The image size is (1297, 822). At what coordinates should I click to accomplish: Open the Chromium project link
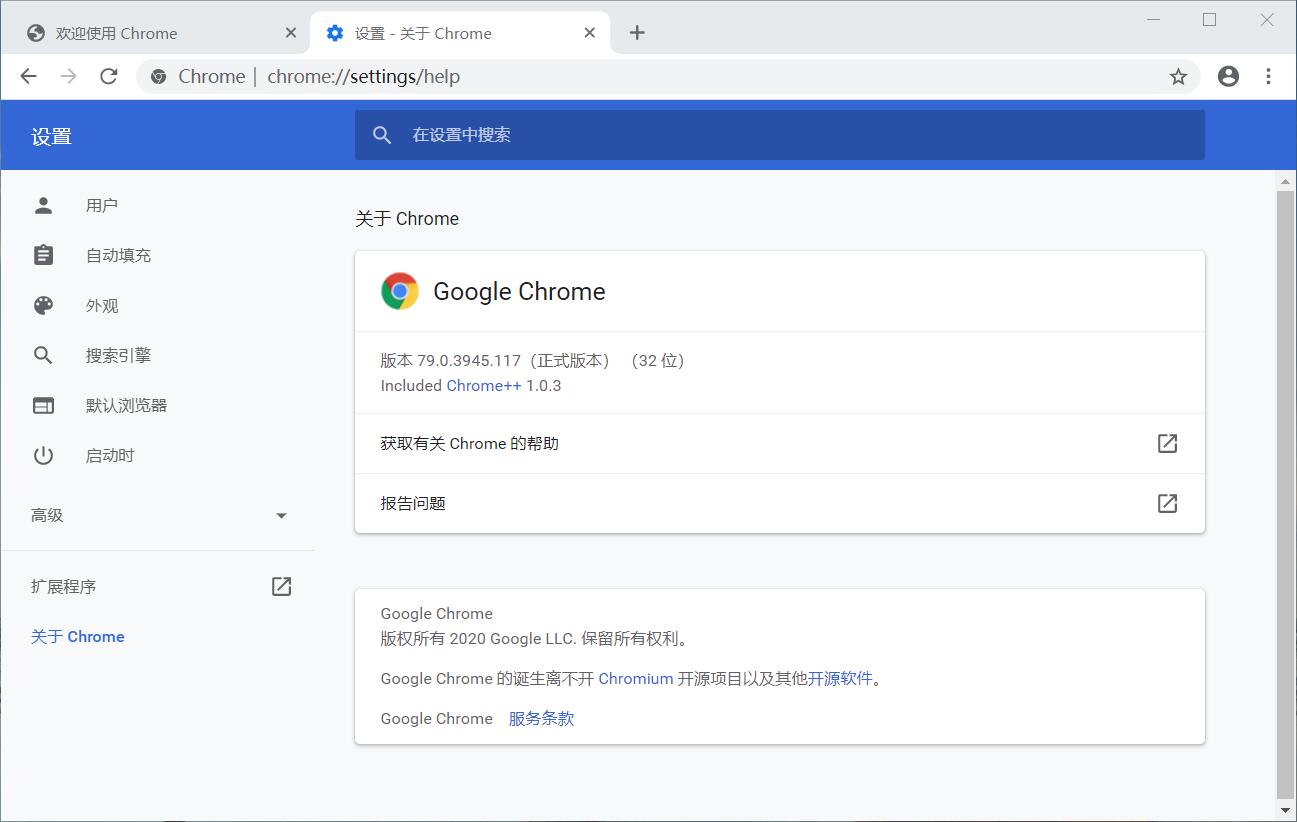click(x=635, y=679)
